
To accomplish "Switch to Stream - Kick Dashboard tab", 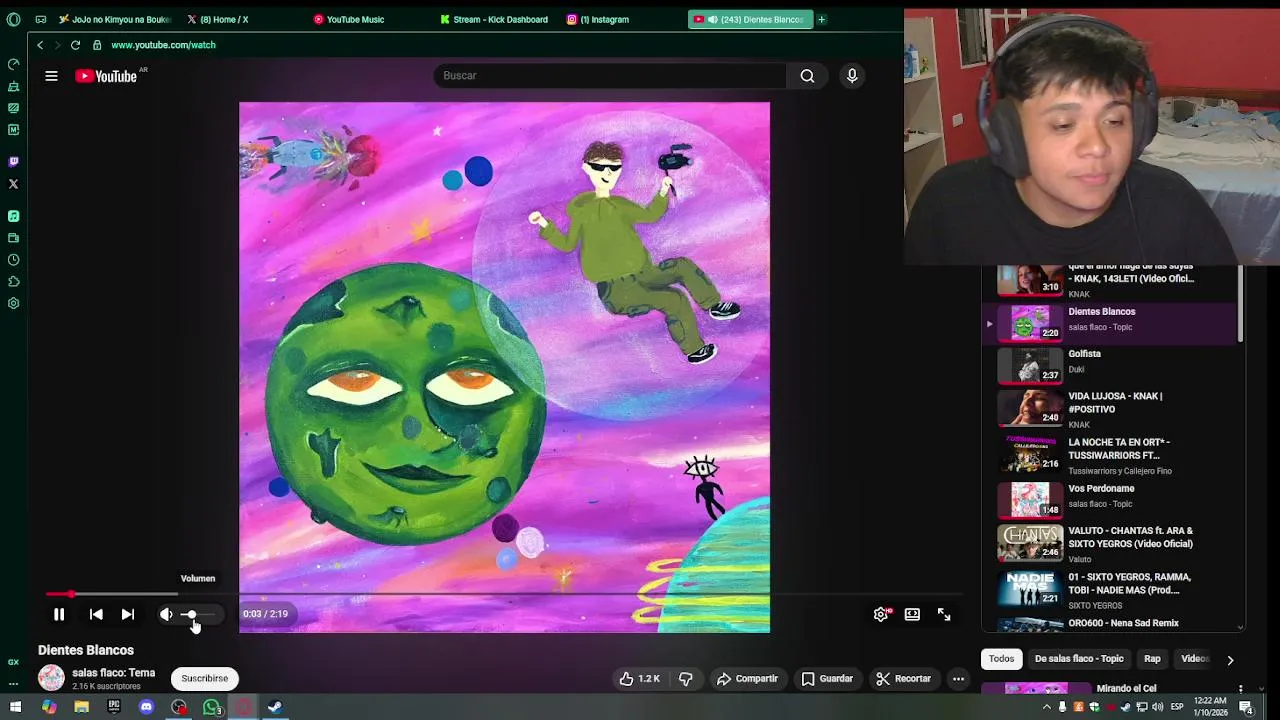I will pos(497,19).
